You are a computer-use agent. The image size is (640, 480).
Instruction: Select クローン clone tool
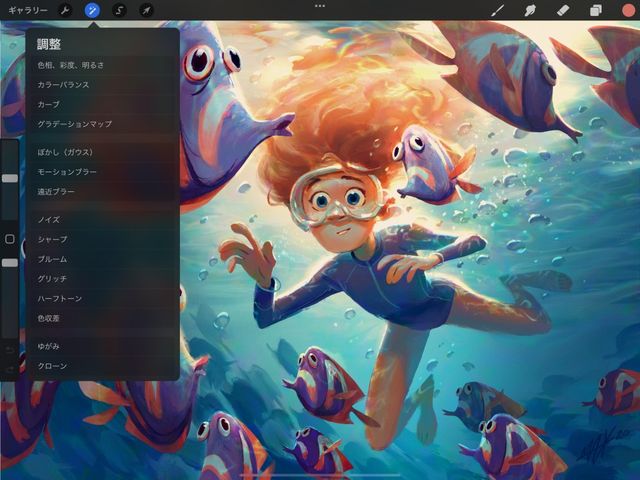click(x=103, y=366)
